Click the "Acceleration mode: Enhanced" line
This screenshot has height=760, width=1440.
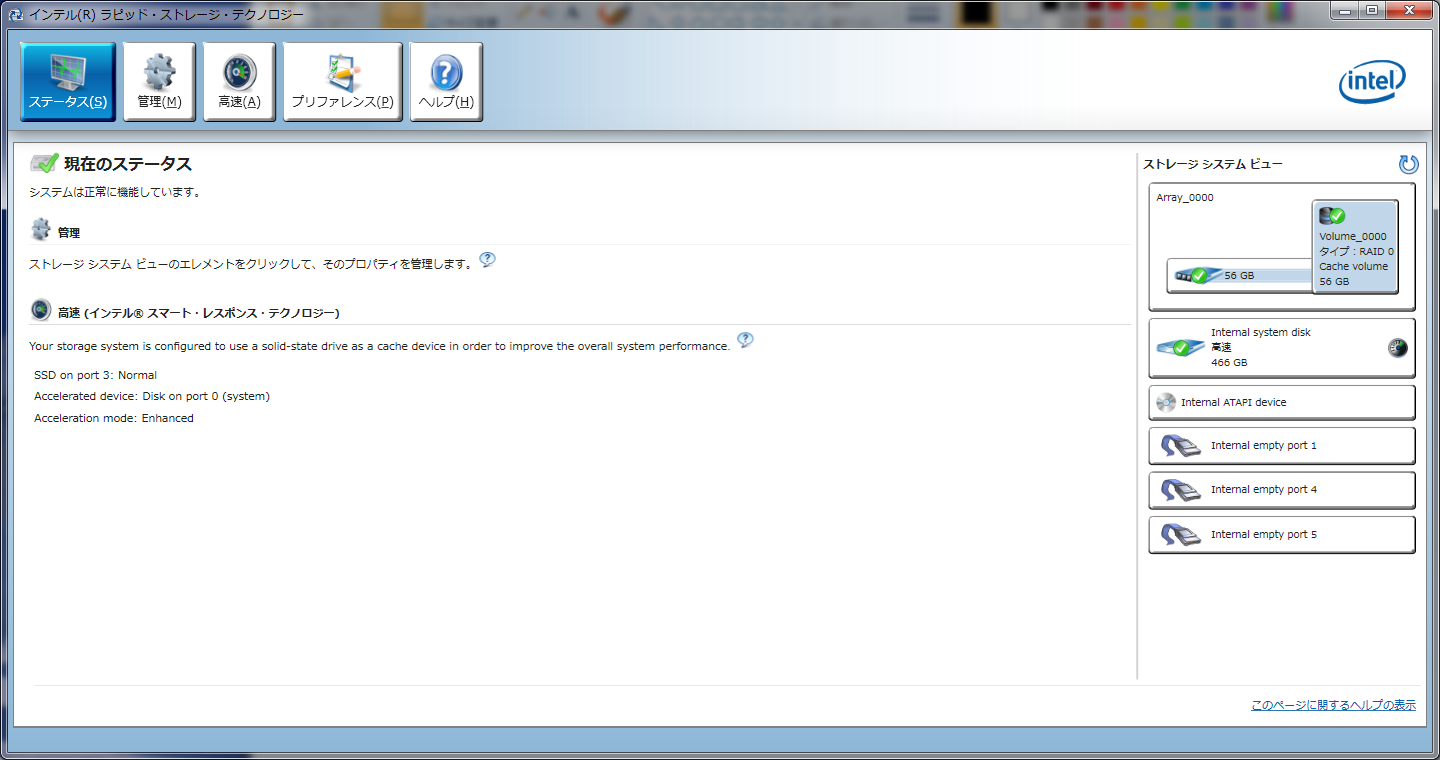[114, 418]
